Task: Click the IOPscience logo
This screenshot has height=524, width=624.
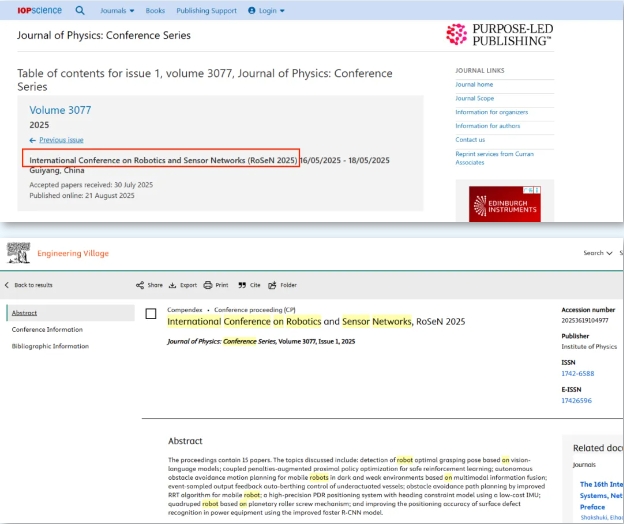Action: tap(41, 10)
